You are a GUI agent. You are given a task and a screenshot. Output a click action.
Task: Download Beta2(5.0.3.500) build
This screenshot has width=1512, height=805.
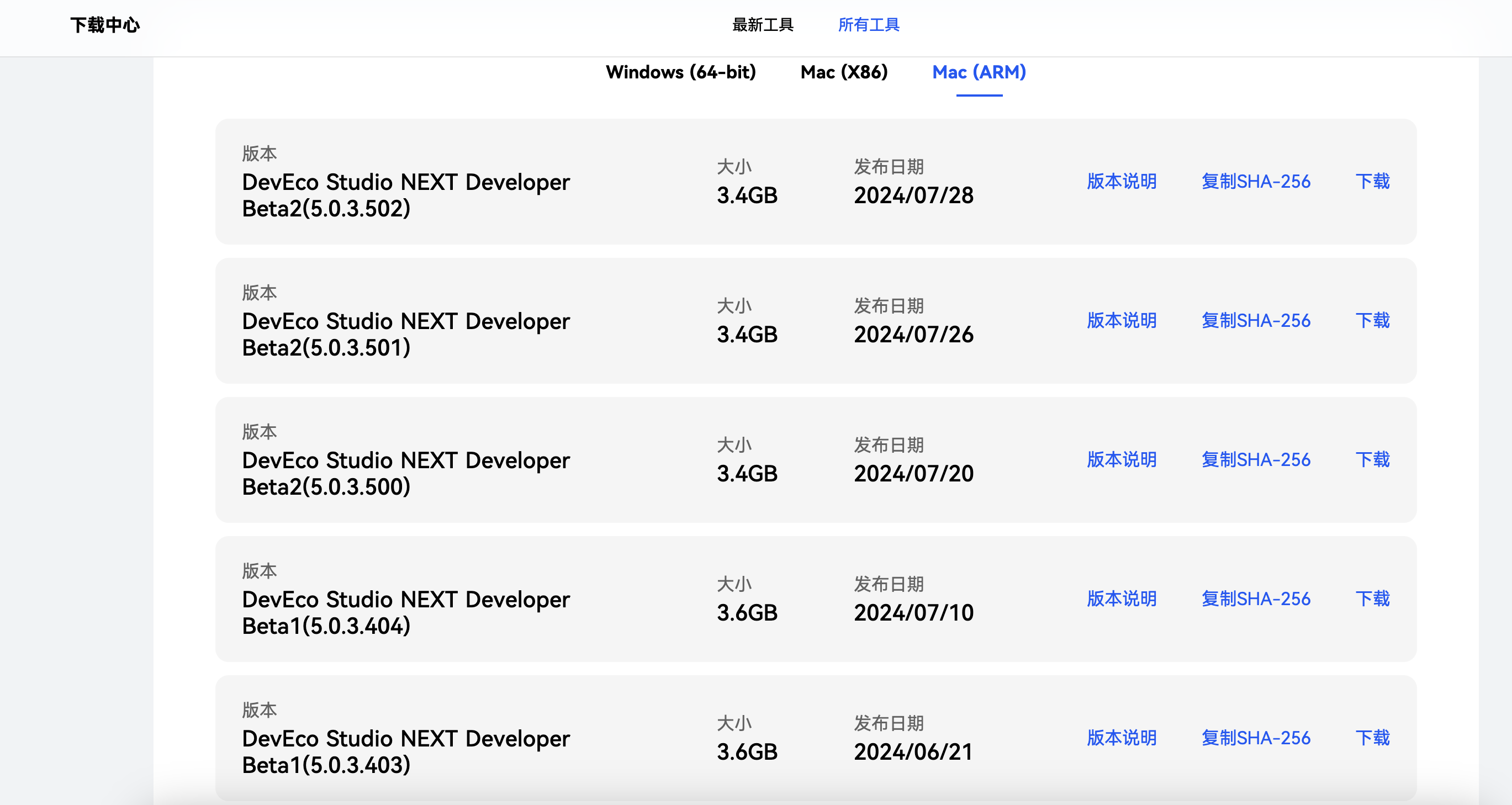(x=1372, y=459)
